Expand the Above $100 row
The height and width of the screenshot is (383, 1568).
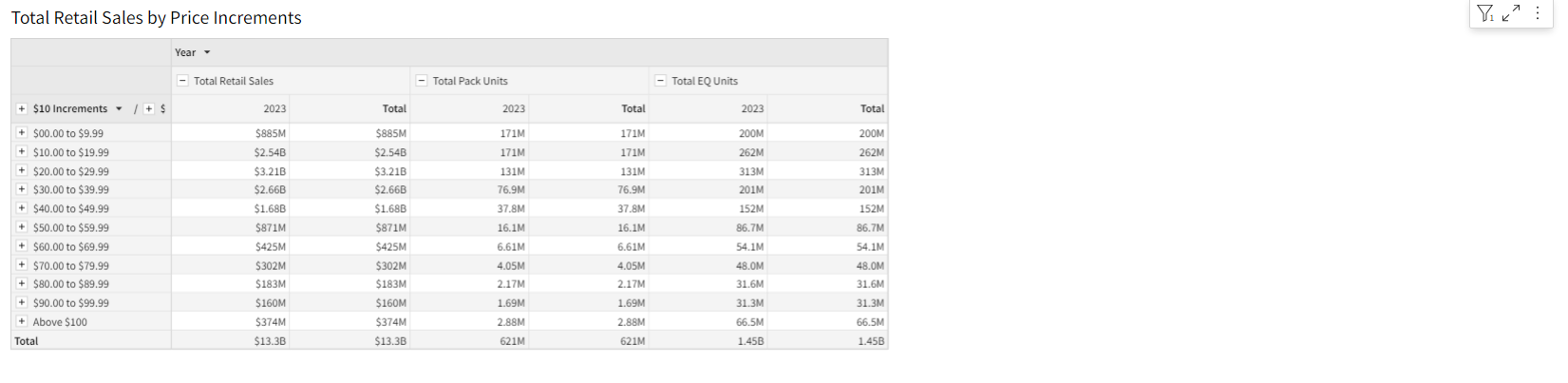pos(22,321)
